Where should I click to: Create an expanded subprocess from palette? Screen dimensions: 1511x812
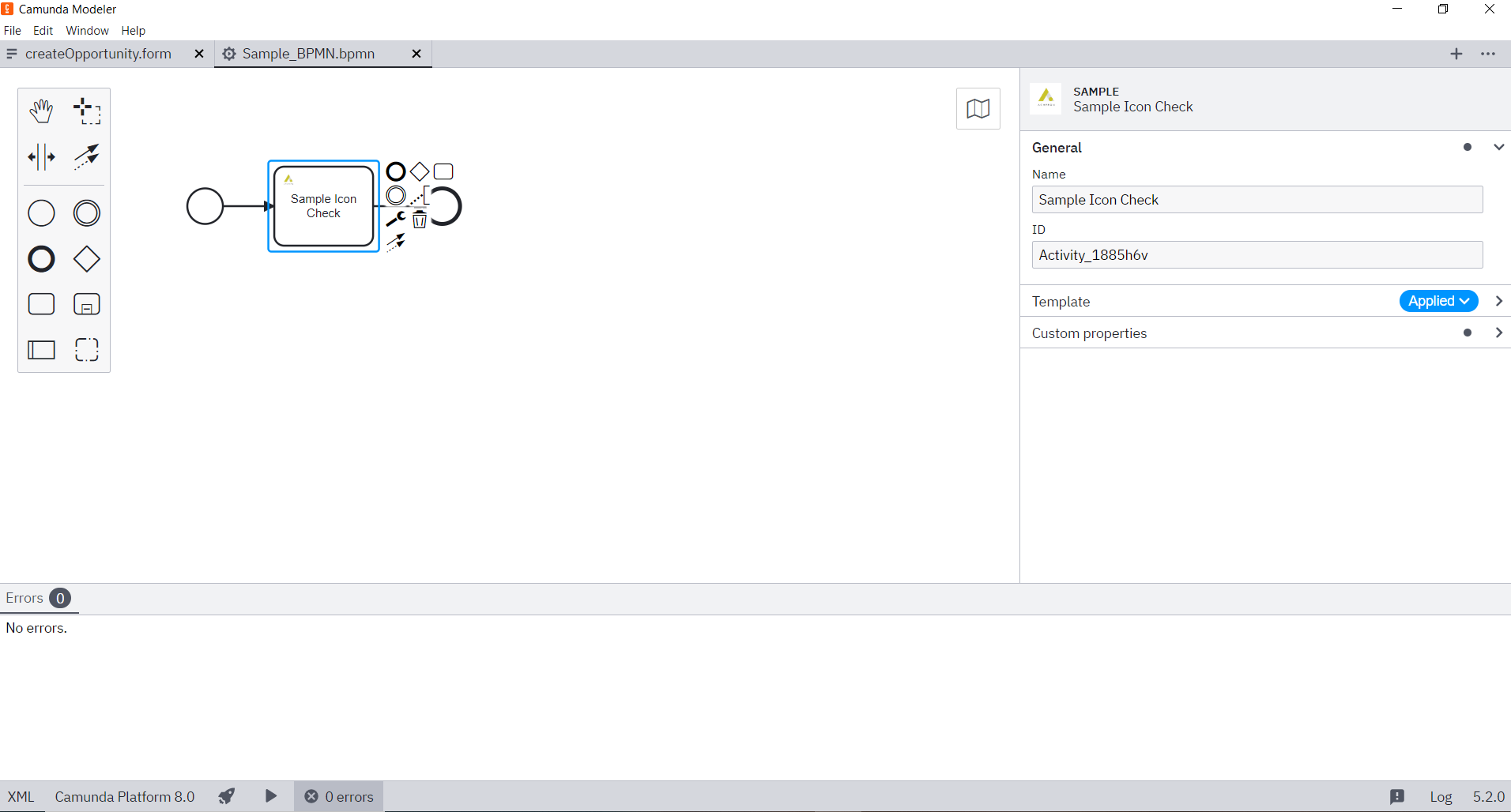[x=87, y=305]
